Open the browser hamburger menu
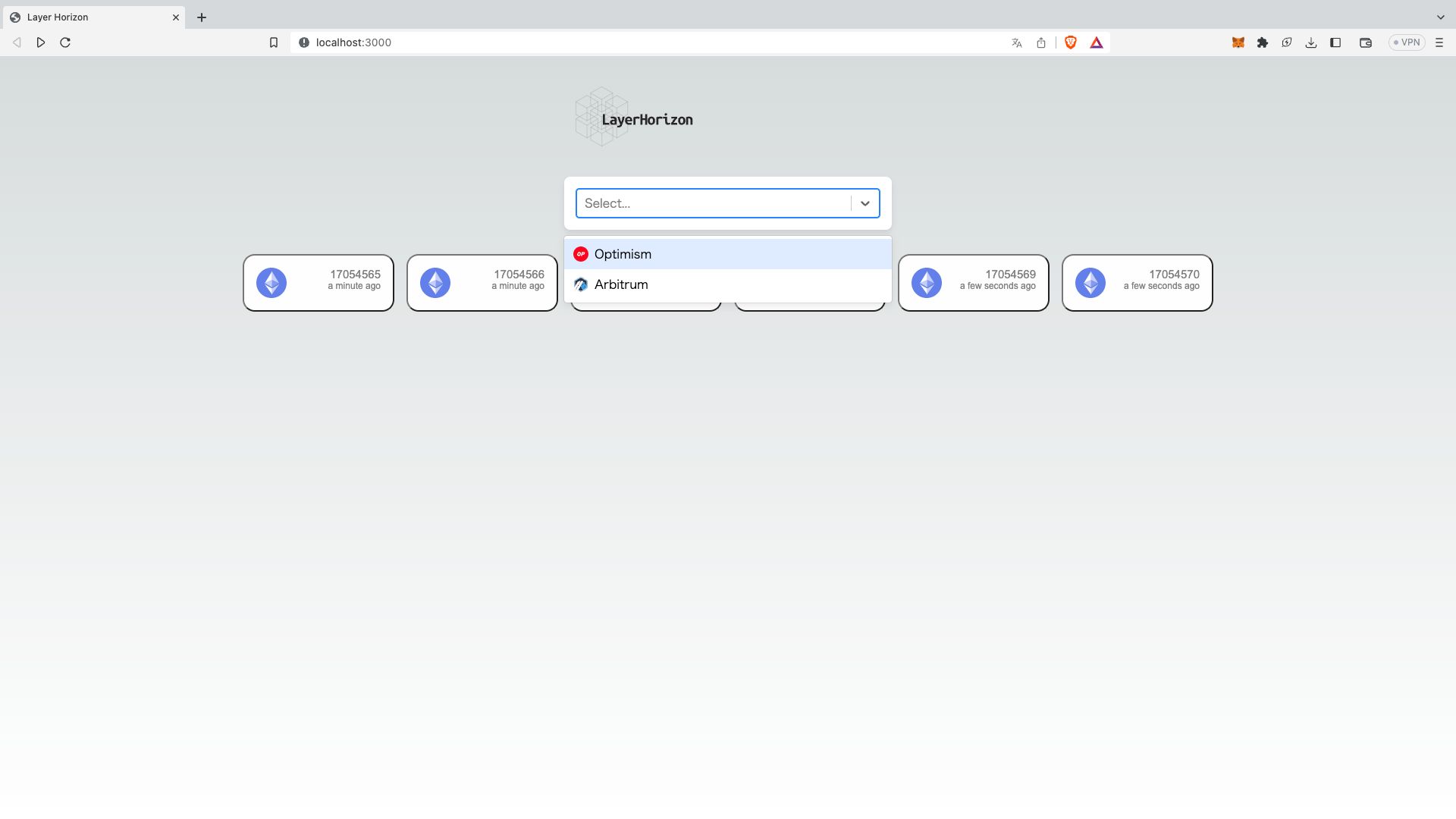The width and height of the screenshot is (1456, 819). point(1439,42)
